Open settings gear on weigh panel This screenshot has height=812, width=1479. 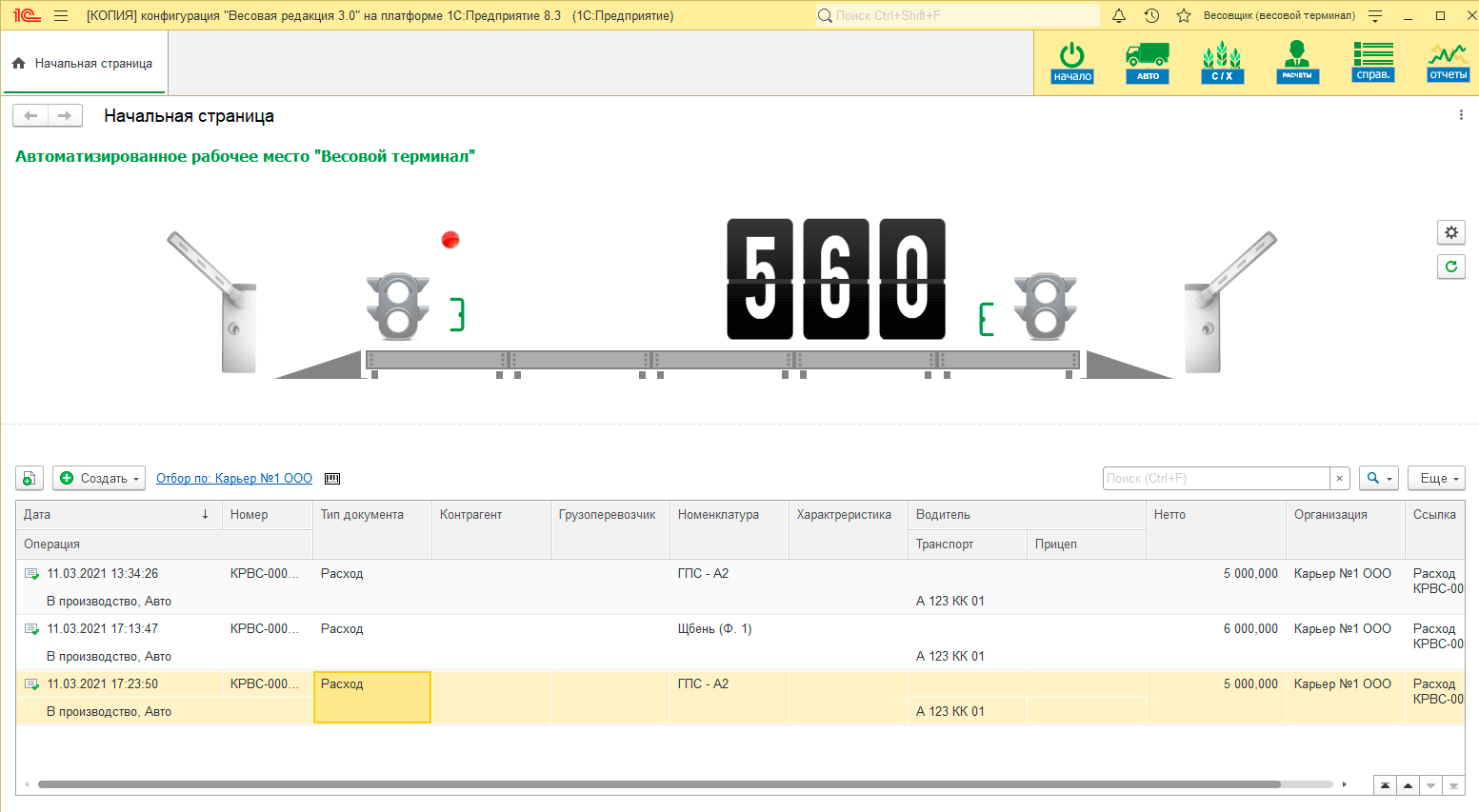coord(1451,232)
